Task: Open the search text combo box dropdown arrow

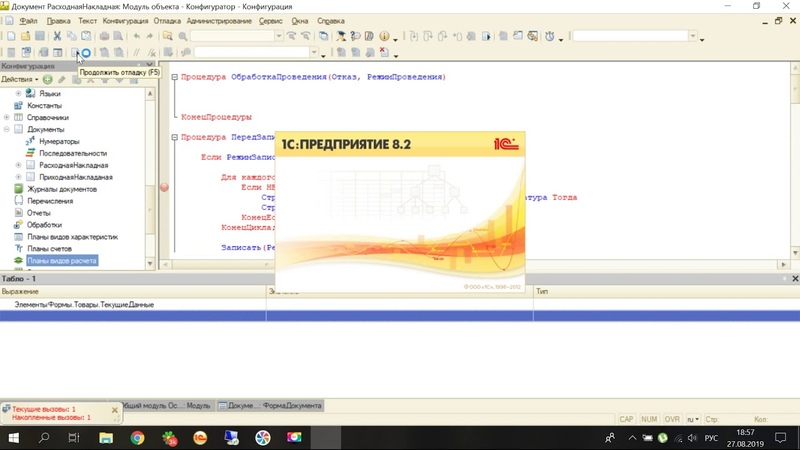Action: [279, 36]
